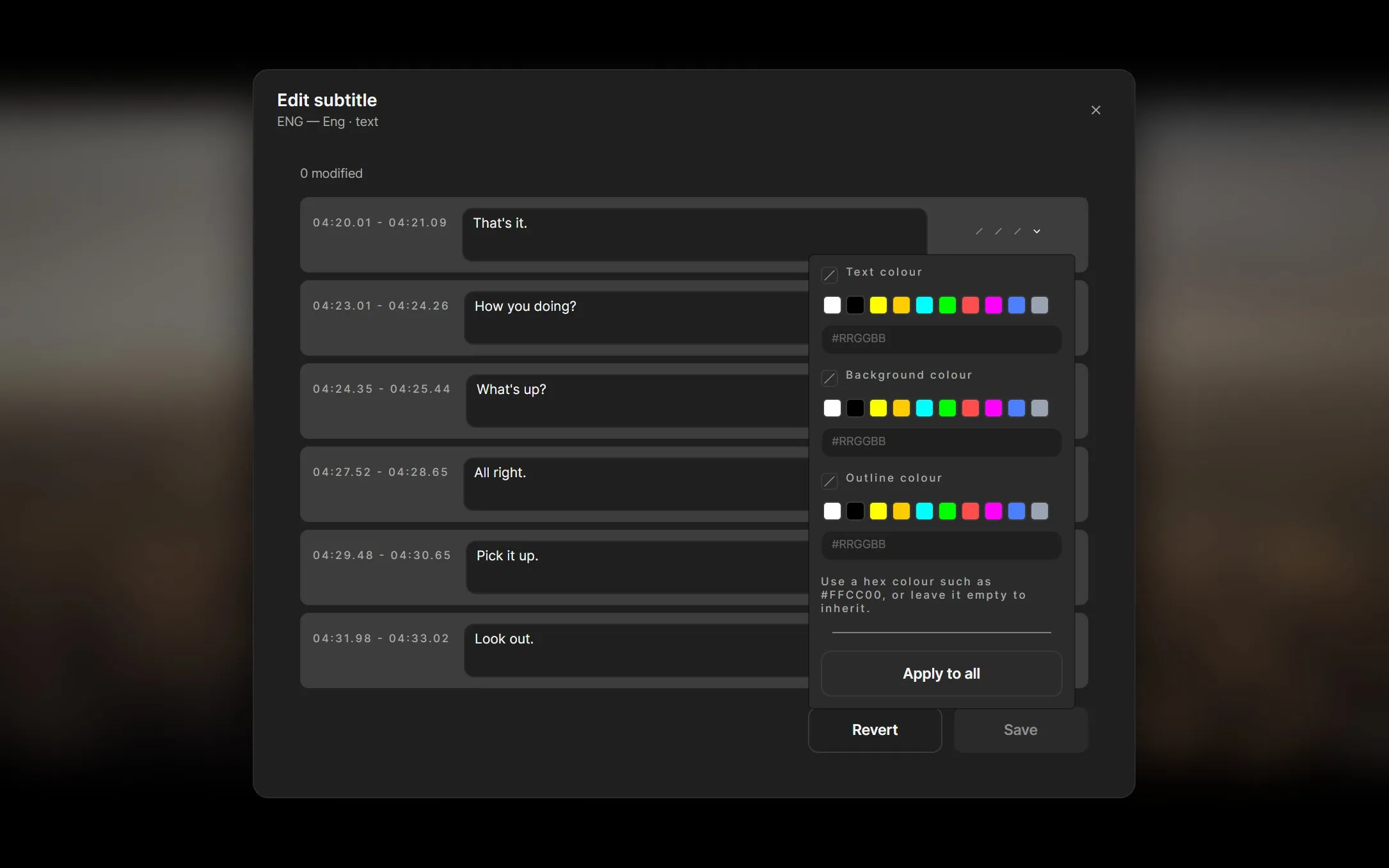Image resolution: width=1389 pixels, height=868 pixels.
Task: Choose the black Background colour swatch
Action: point(855,408)
